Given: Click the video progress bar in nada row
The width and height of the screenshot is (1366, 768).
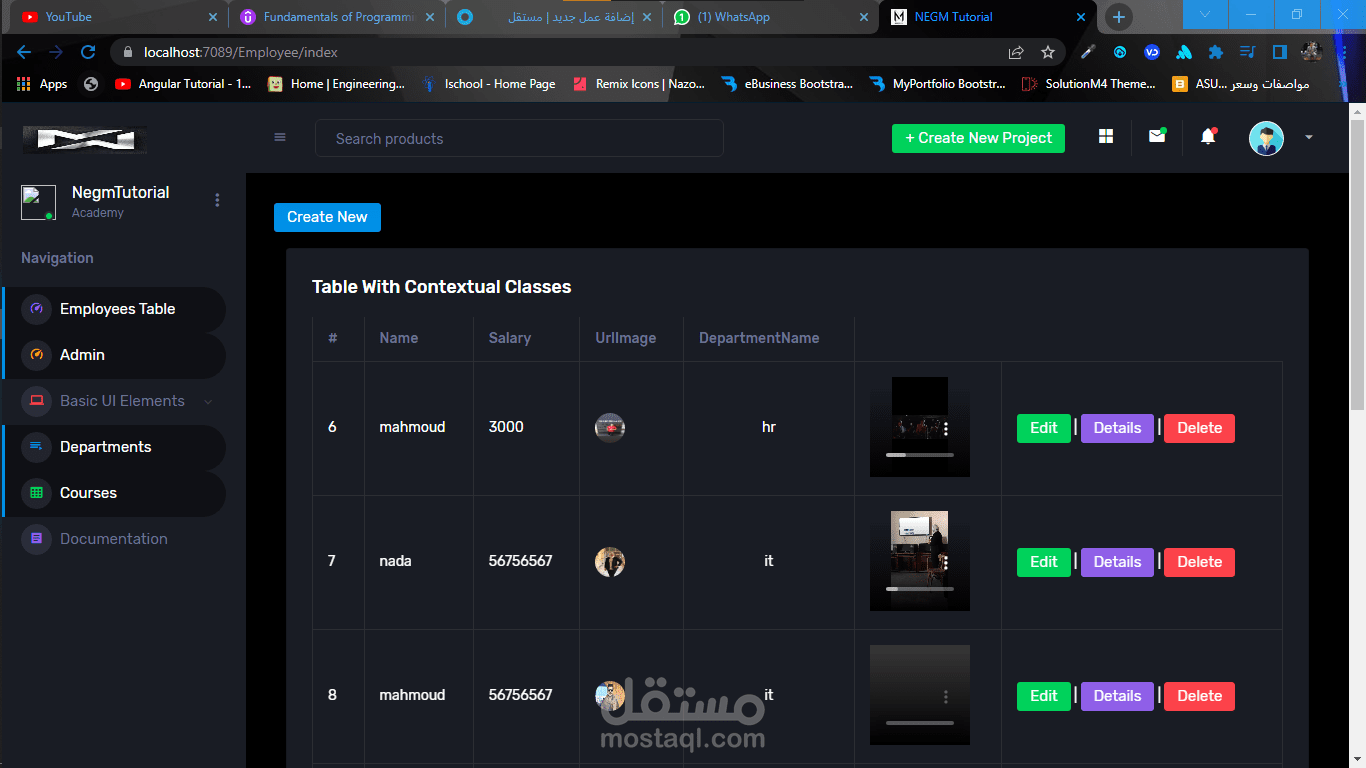Looking at the screenshot, I should [x=920, y=589].
